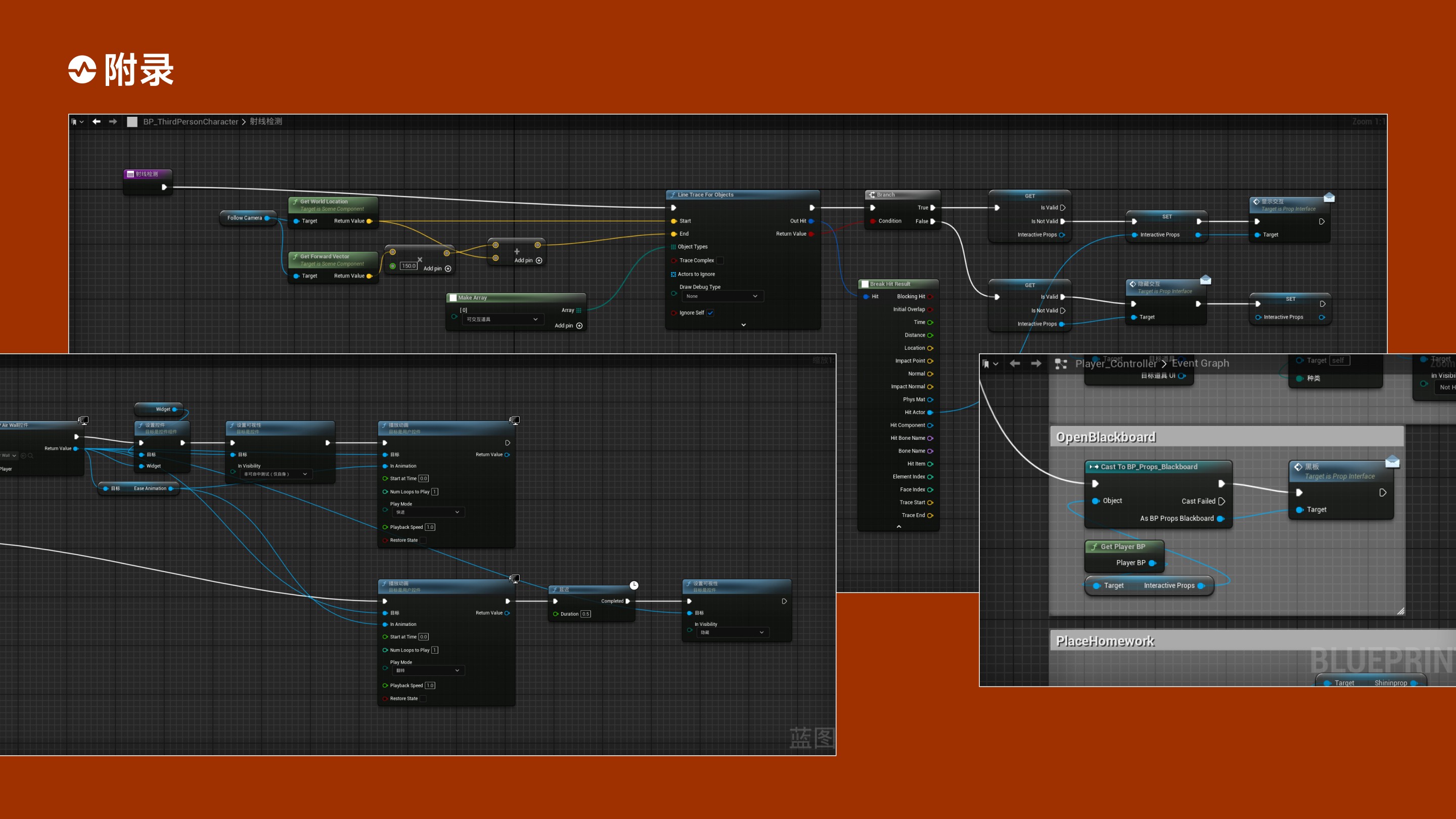Image resolution: width=1456 pixels, height=819 pixels.
Task: Click the Object Types array pin icon
Action: pyautogui.click(x=673, y=247)
